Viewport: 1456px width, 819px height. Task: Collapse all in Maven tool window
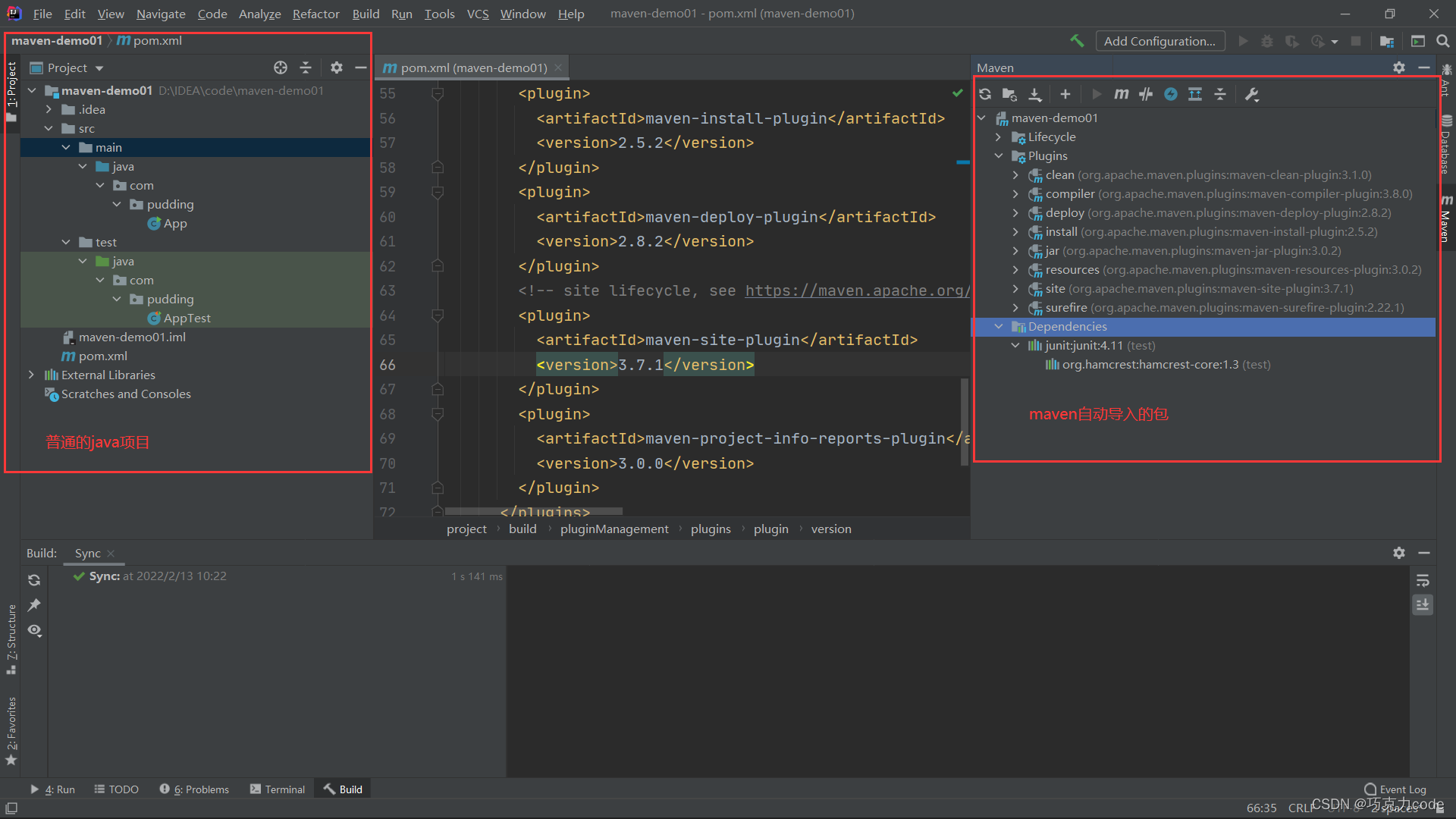(x=1220, y=94)
